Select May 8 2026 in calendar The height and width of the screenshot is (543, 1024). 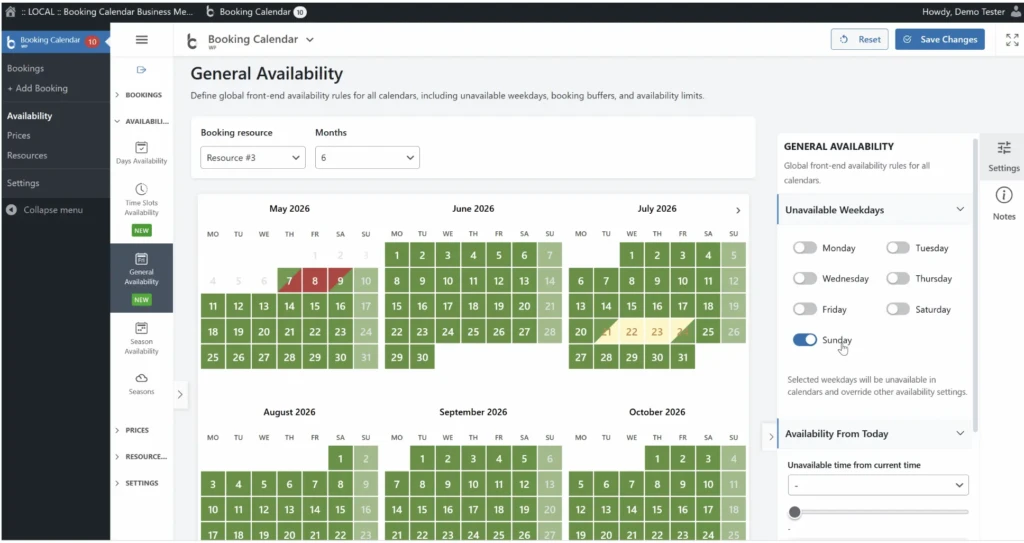point(315,280)
